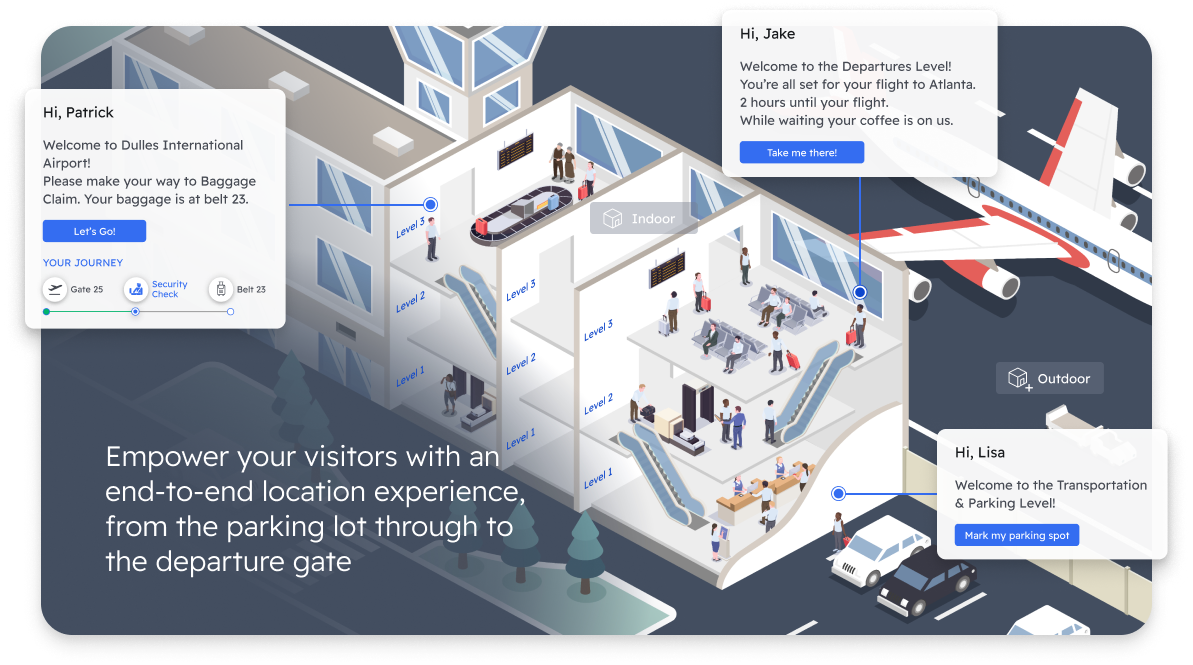Switch to the Outdoor view
The width and height of the screenshot is (1193, 665).
1049,378
